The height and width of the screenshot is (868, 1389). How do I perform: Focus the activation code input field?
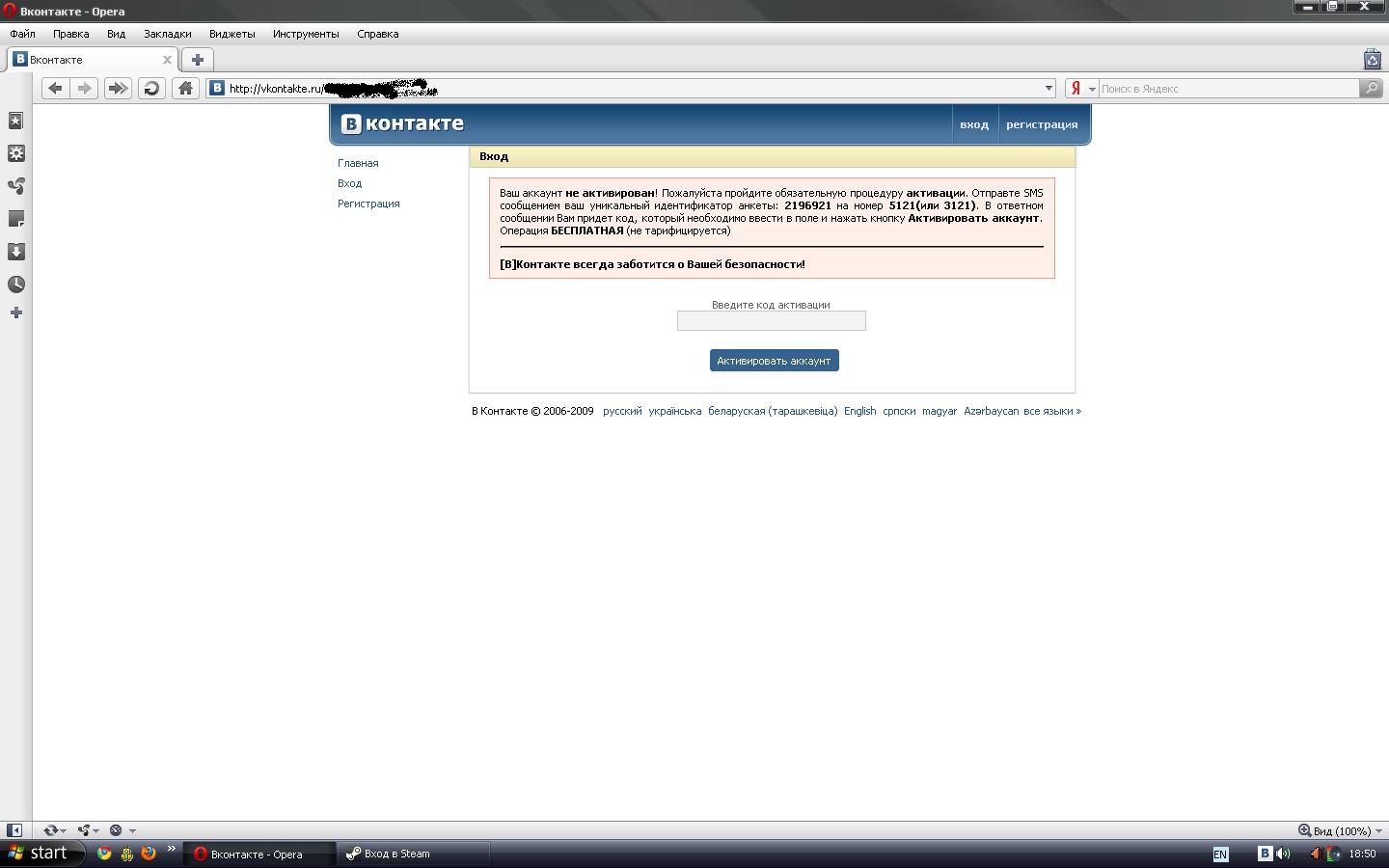(772, 320)
